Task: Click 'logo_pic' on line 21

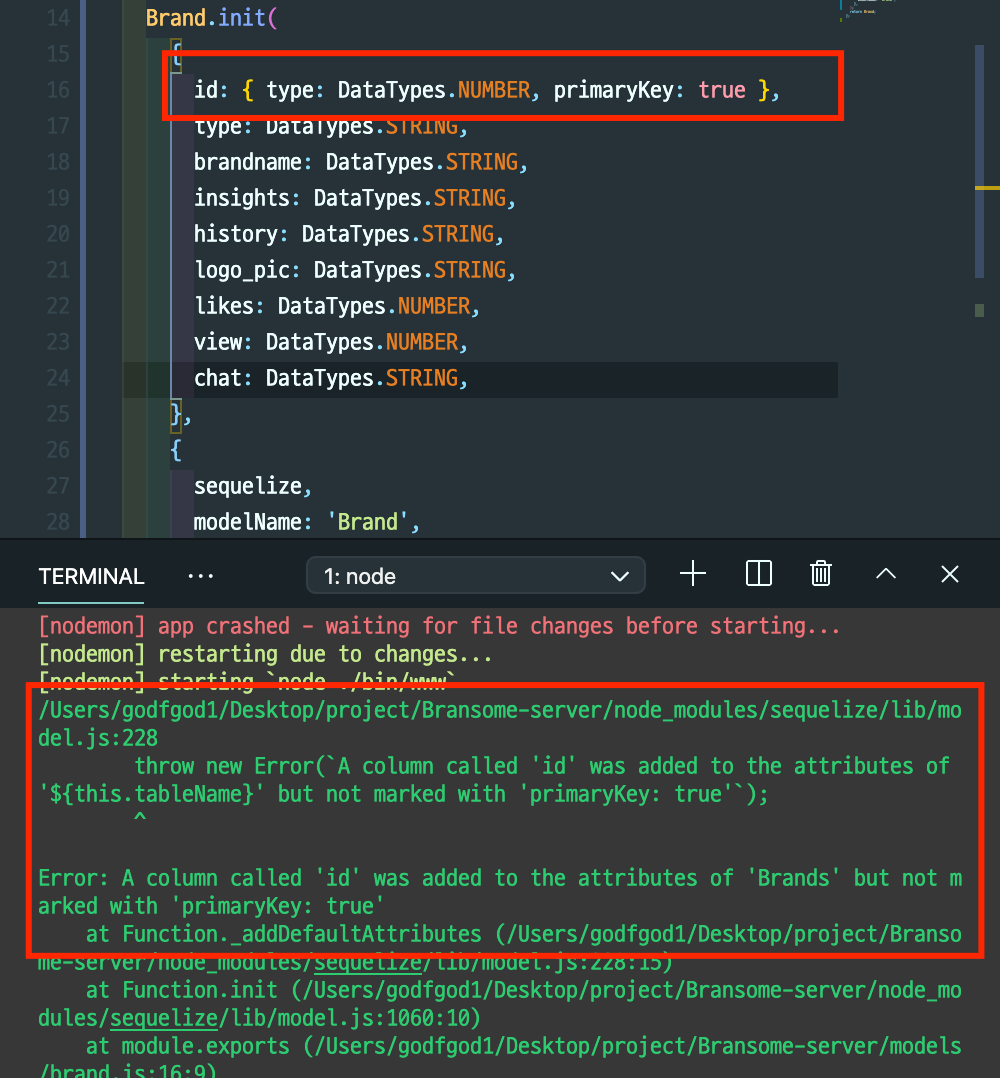Action: coord(242,270)
